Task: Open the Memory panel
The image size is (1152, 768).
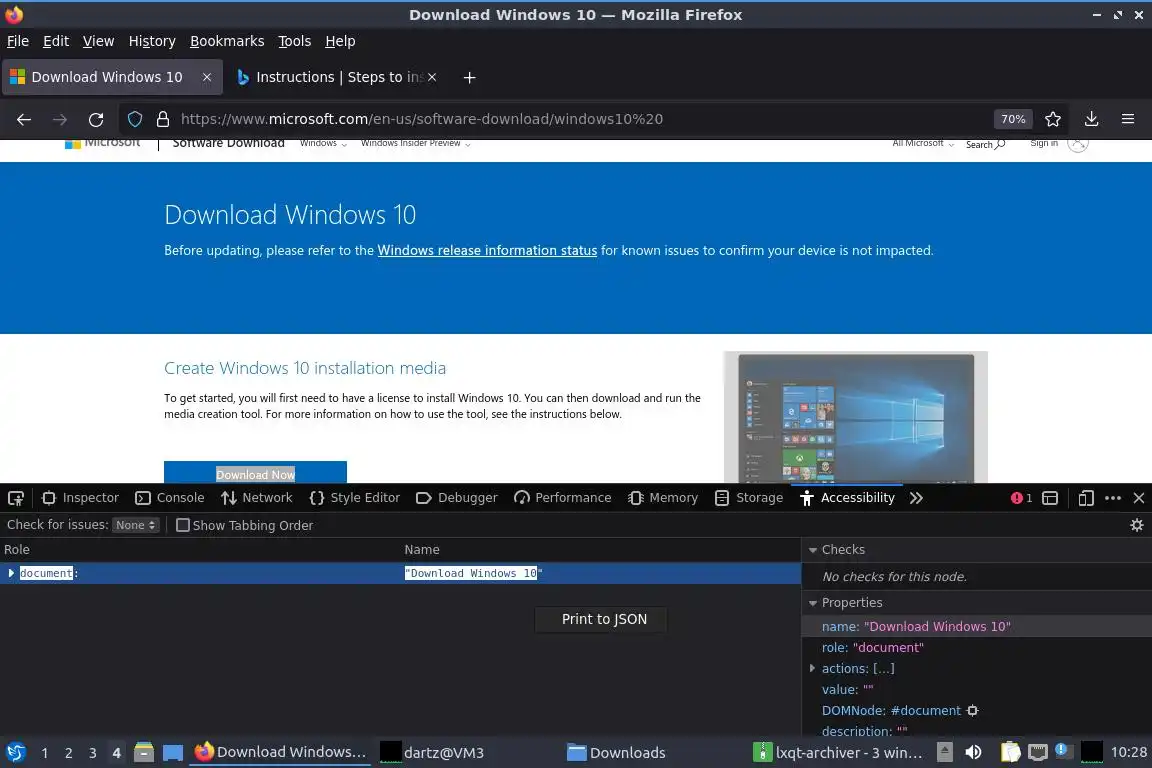Action: click(x=663, y=498)
